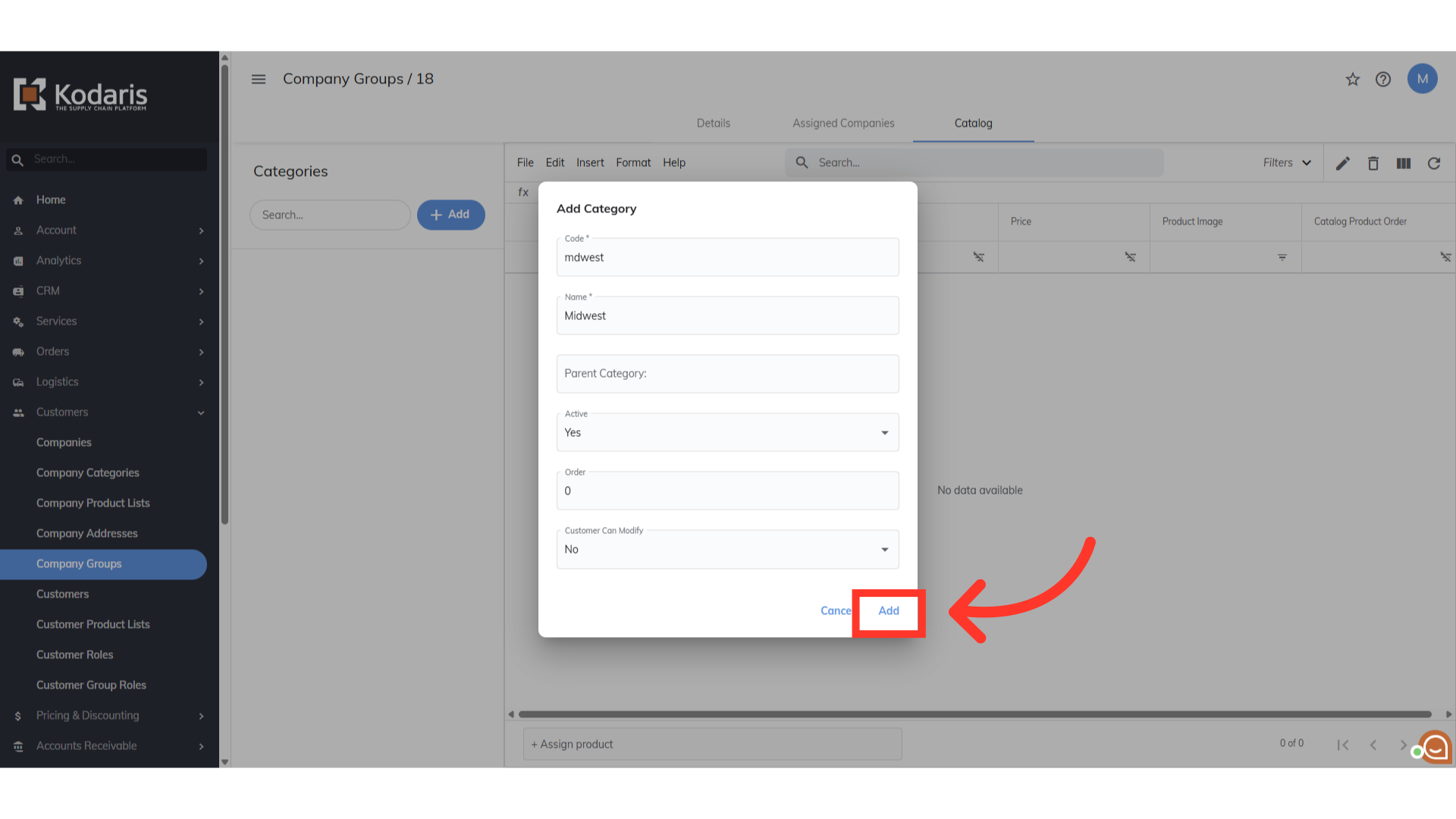The height and width of the screenshot is (819, 1456).
Task: Click the Parent Category input field
Action: [727, 373]
